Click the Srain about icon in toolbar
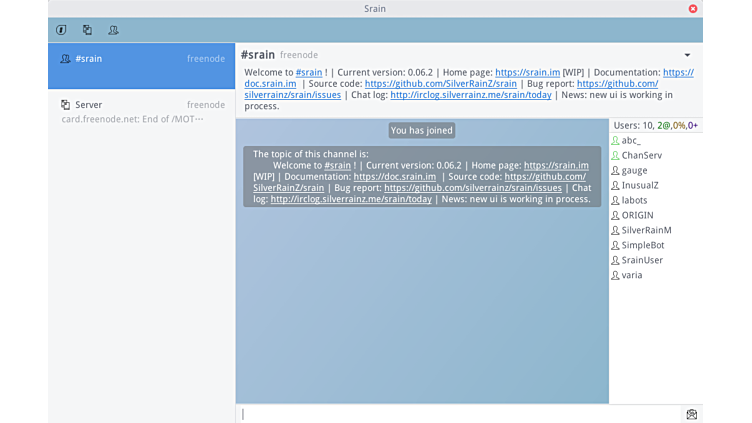The height and width of the screenshot is (423, 752). click(62, 30)
